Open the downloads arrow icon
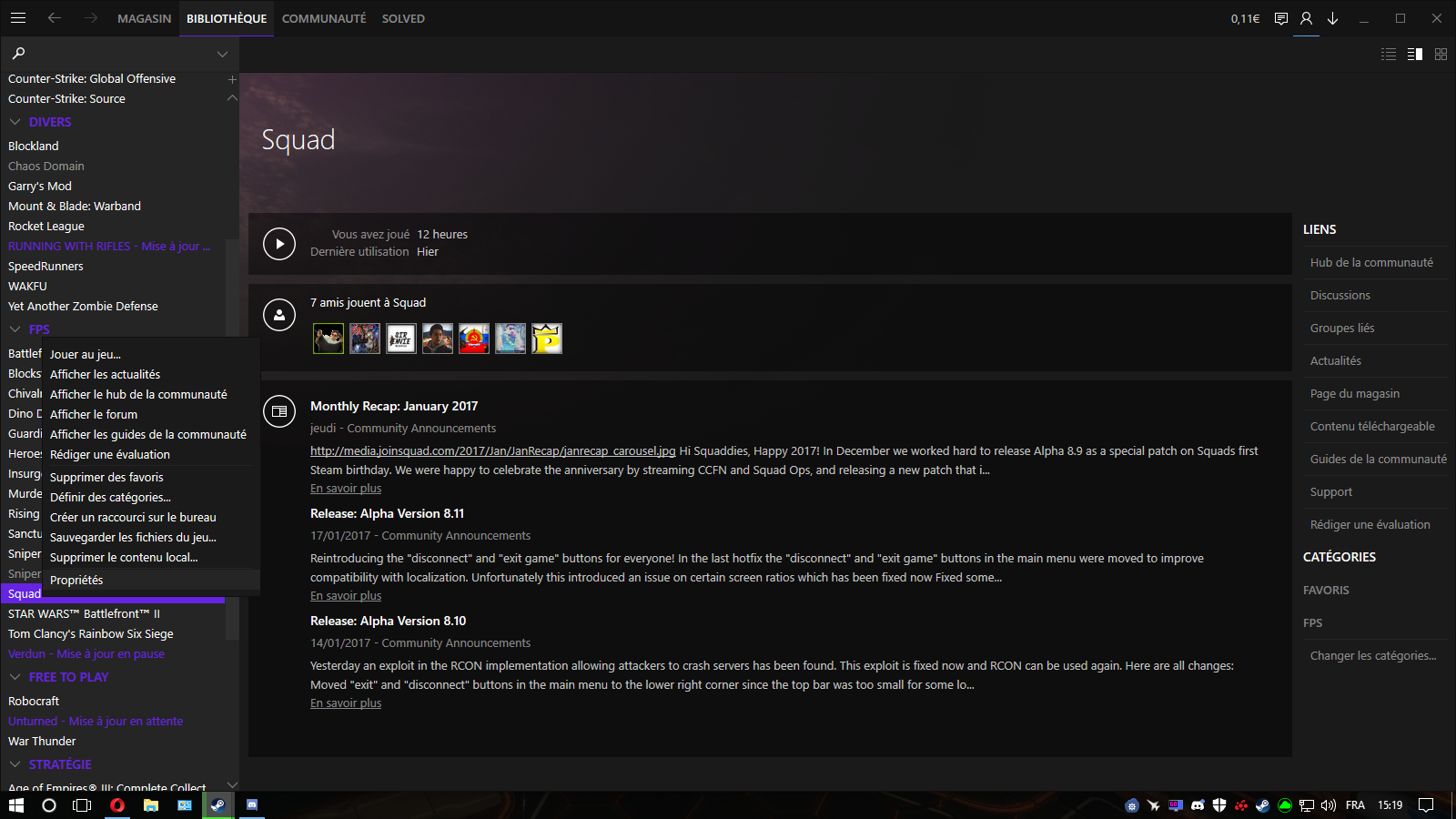 click(1333, 18)
